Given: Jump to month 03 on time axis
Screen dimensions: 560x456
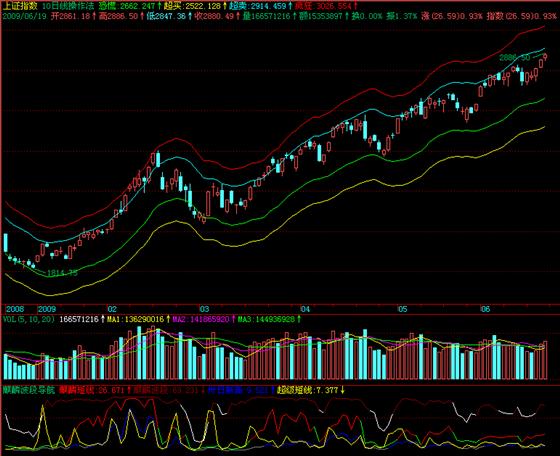Looking at the screenshot, I should point(204,309).
